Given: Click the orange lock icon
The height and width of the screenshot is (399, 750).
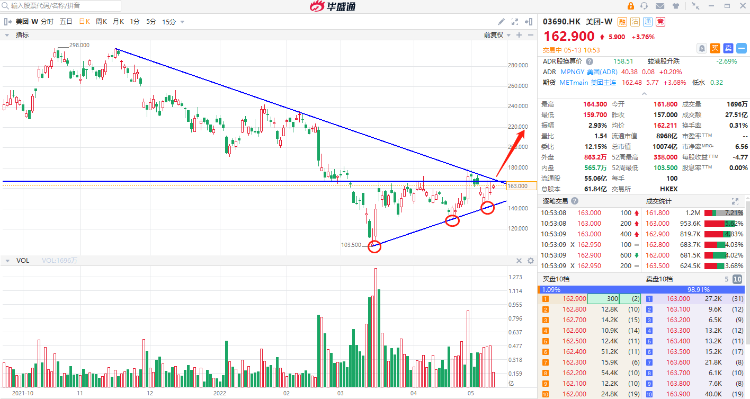Looking at the screenshot, I should 630,6.
